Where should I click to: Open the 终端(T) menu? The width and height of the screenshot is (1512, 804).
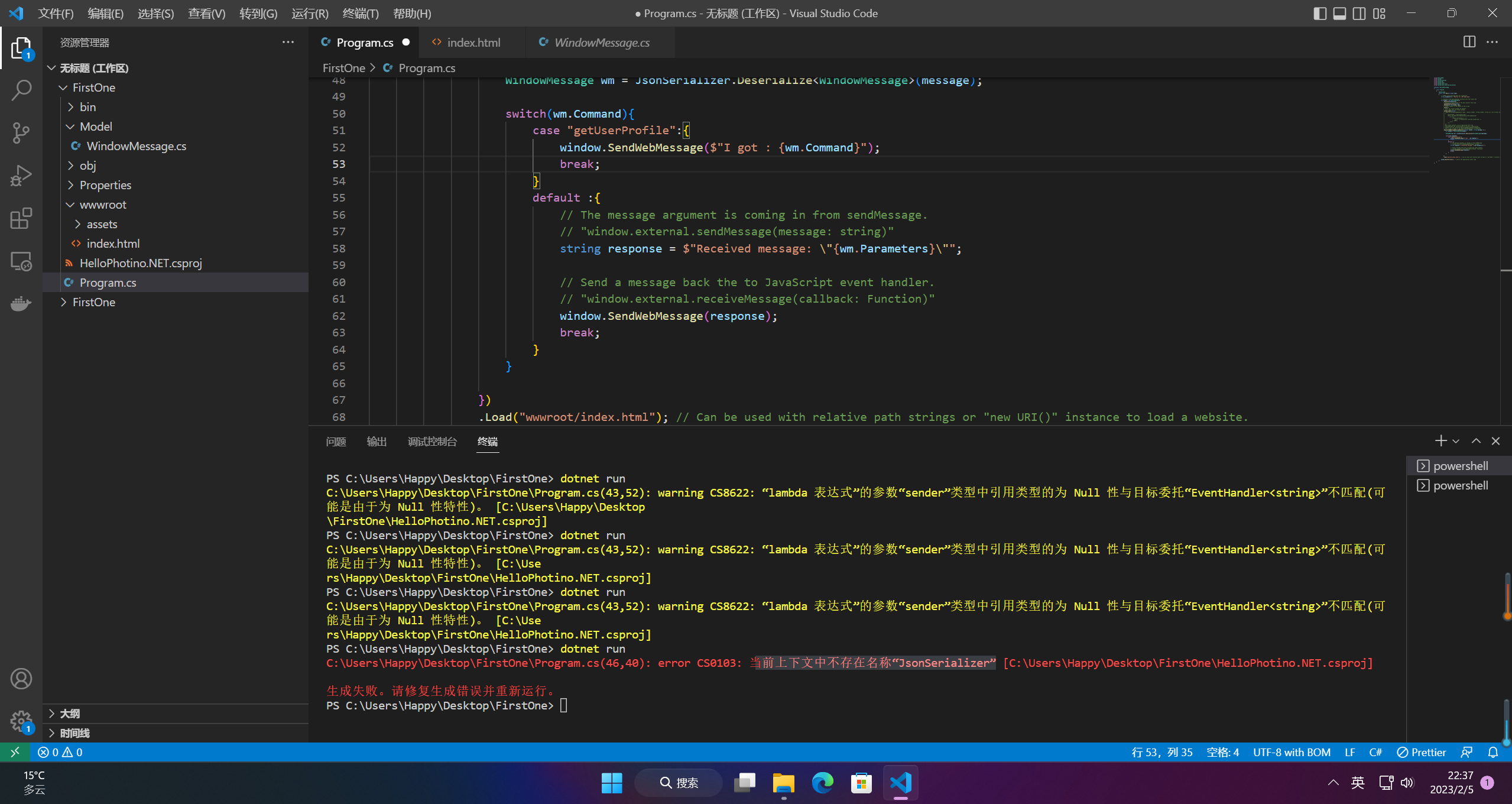point(360,13)
